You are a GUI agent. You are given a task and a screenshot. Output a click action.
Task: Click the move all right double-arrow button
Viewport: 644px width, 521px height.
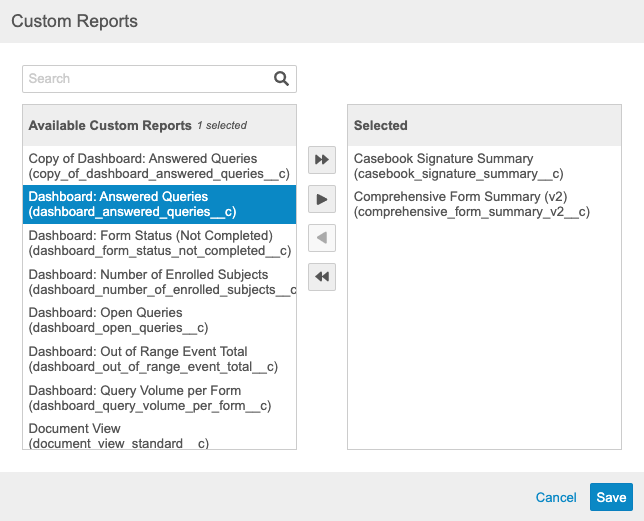pyautogui.click(x=322, y=160)
